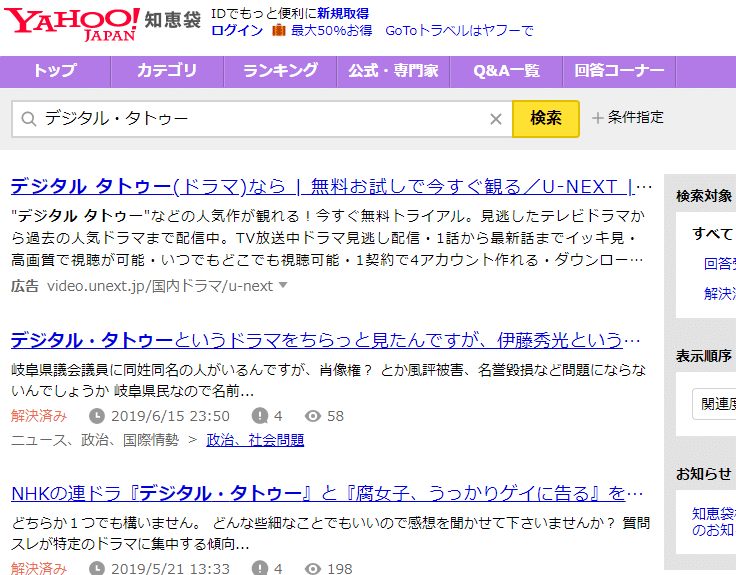736x575 pixels.
Task: Clear the search text with the X icon
Action: coord(496,119)
